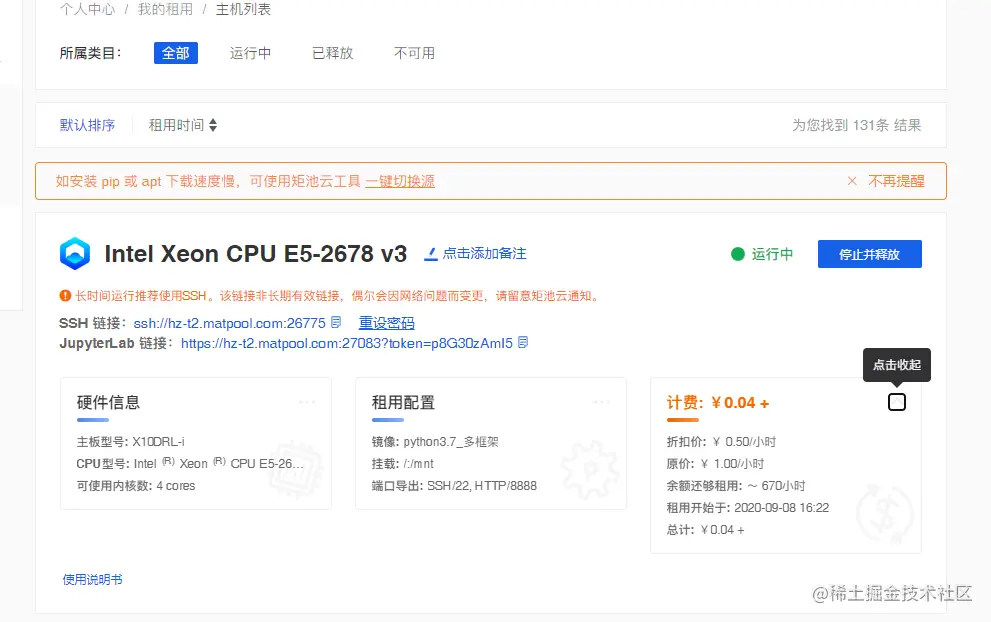991x622 pixels.
Task: Filter hosts by 运行中
Action: (x=250, y=53)
